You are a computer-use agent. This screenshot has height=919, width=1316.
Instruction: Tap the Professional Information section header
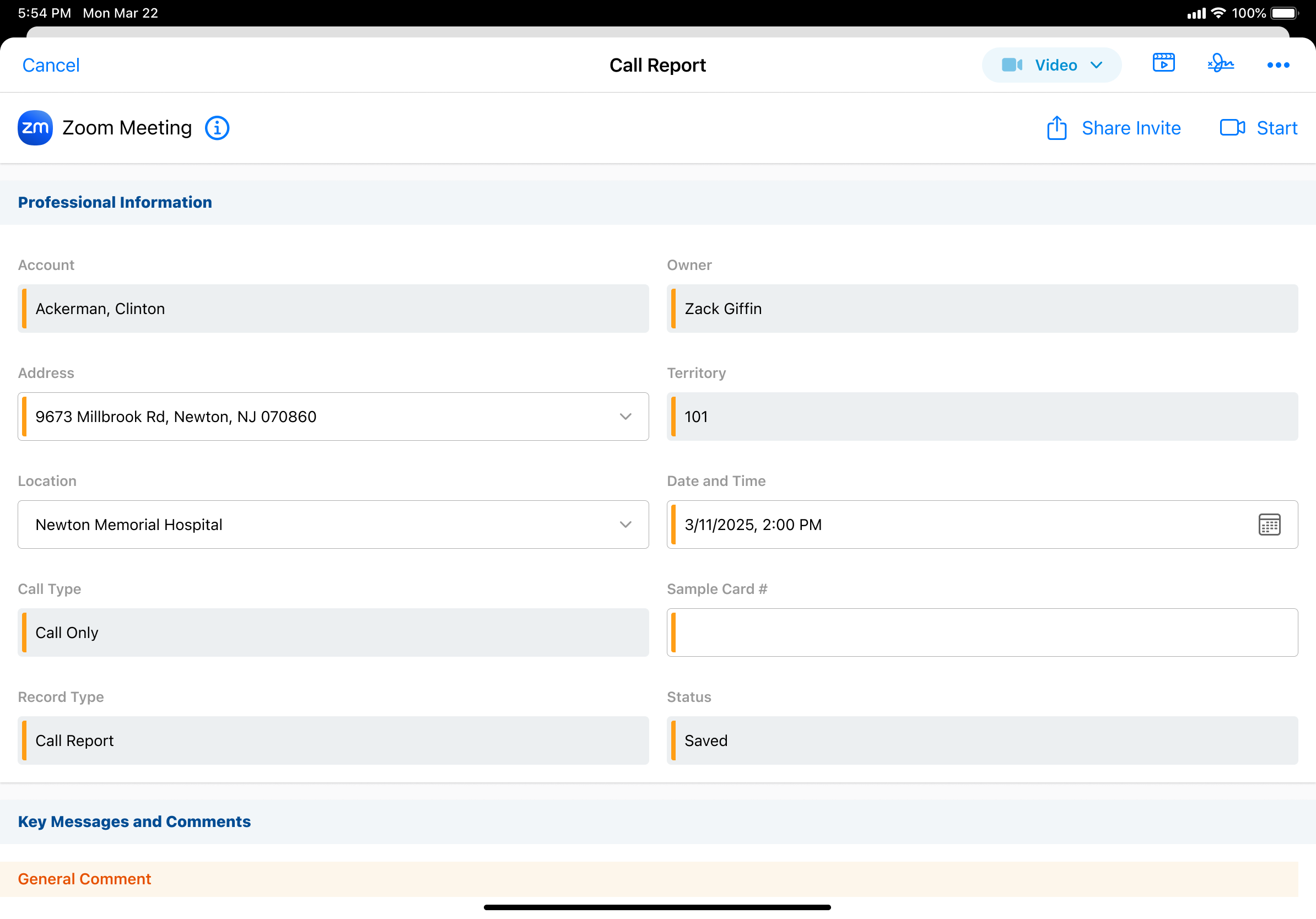pos(115,202)
